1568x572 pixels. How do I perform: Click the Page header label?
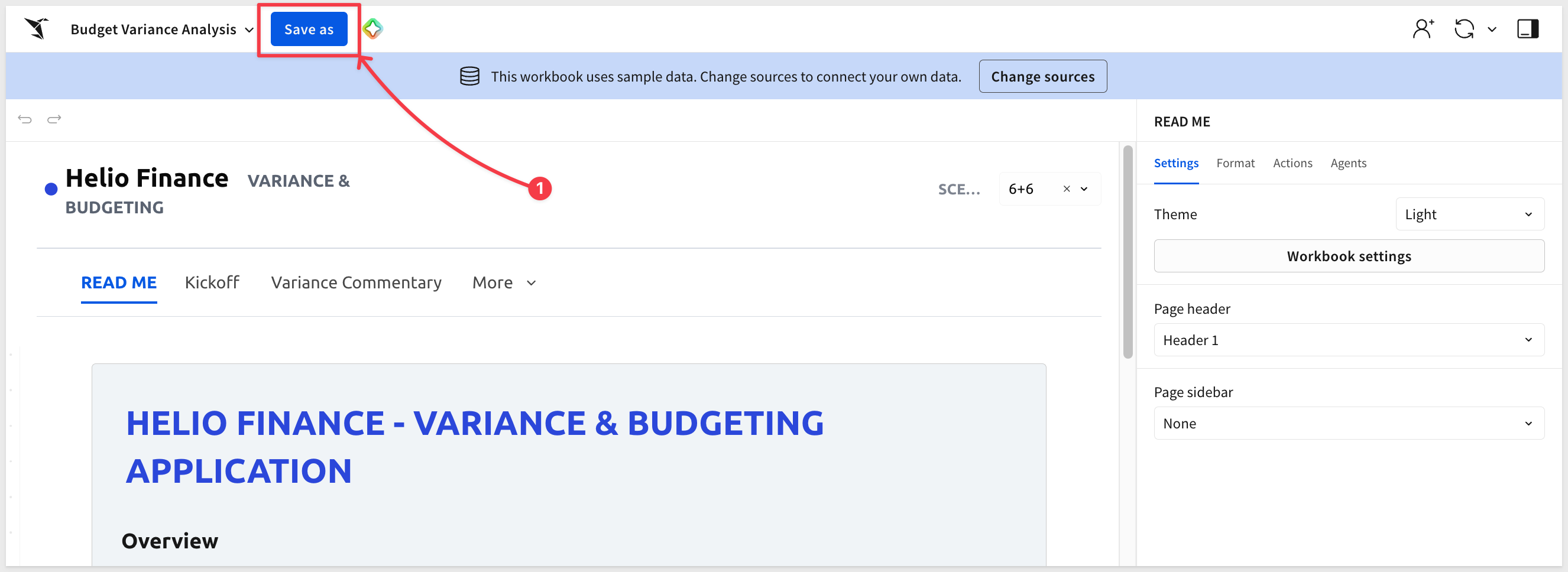(x=1191, y=309)
